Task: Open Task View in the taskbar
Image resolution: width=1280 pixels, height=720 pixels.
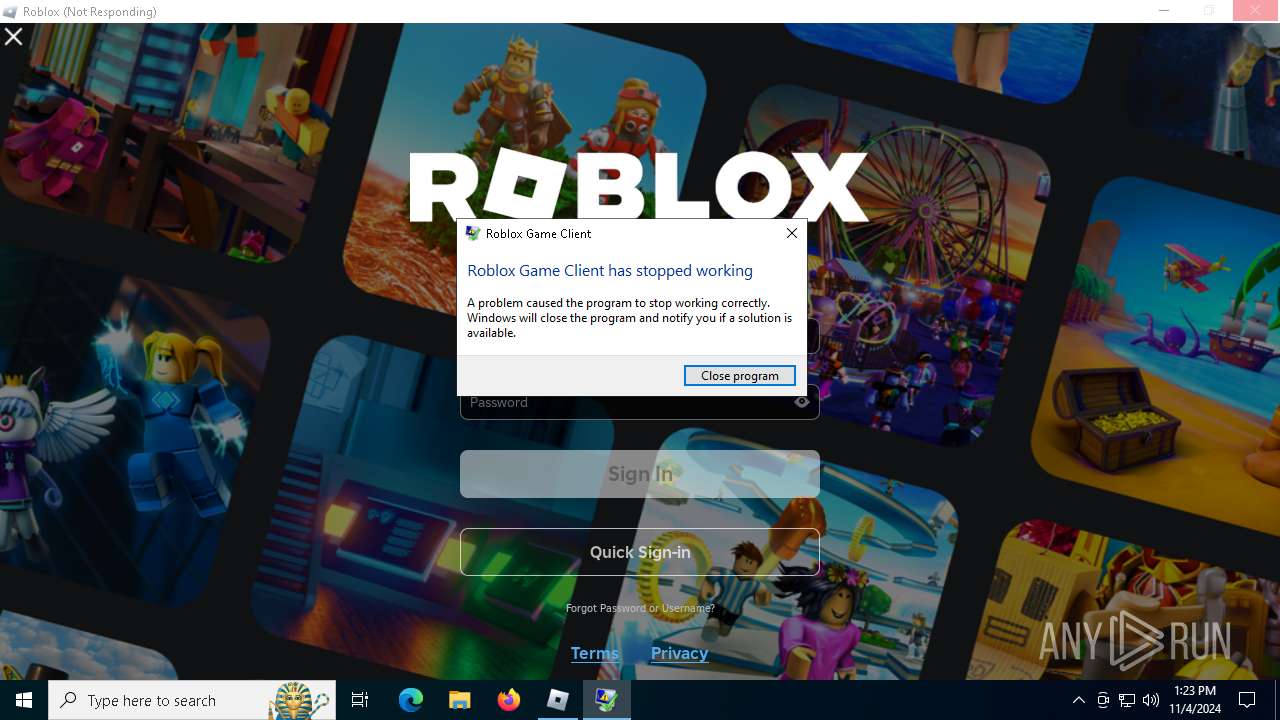Action: tap(360, 700)
